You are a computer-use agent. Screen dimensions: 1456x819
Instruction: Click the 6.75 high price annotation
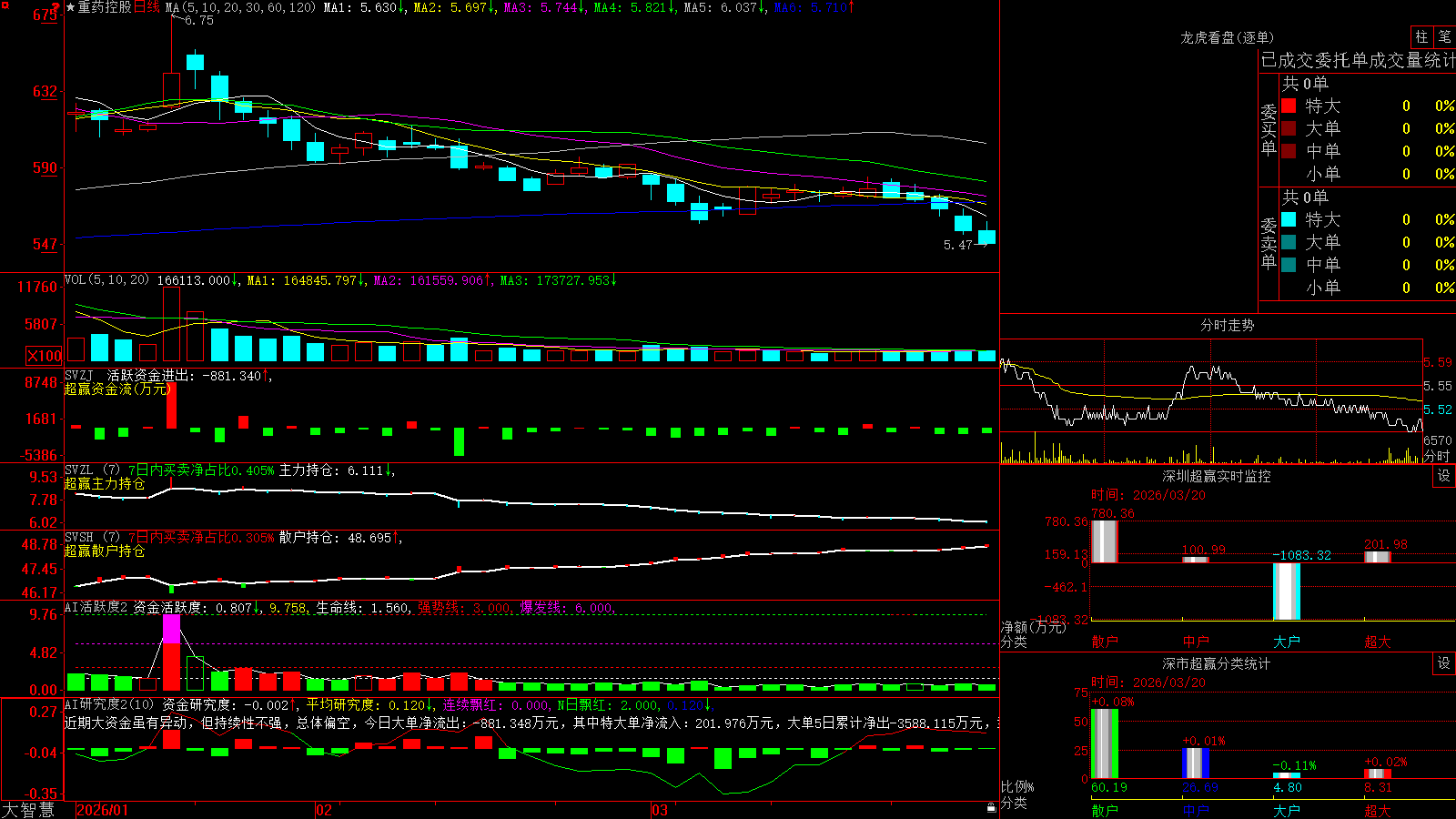click(x=199, y=21)
